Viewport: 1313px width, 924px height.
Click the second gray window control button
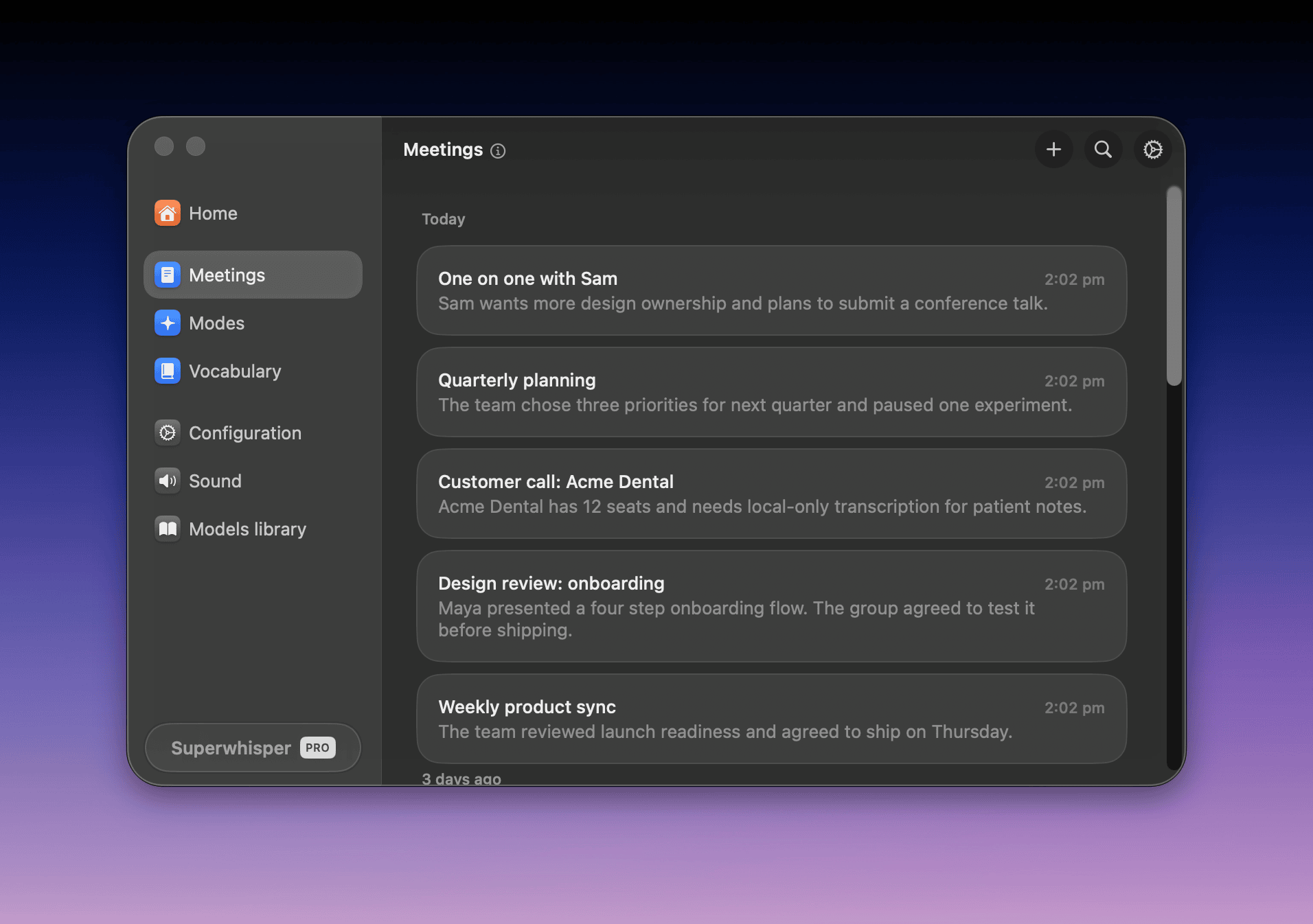tap(196, 146)
